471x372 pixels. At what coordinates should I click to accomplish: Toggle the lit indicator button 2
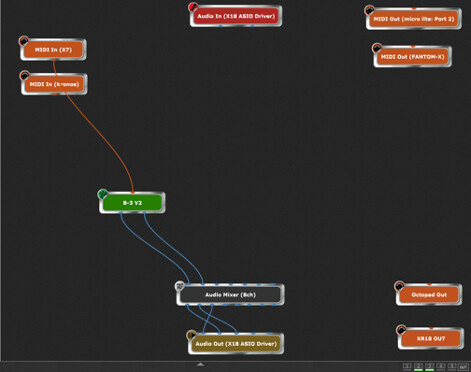[418, 367]
